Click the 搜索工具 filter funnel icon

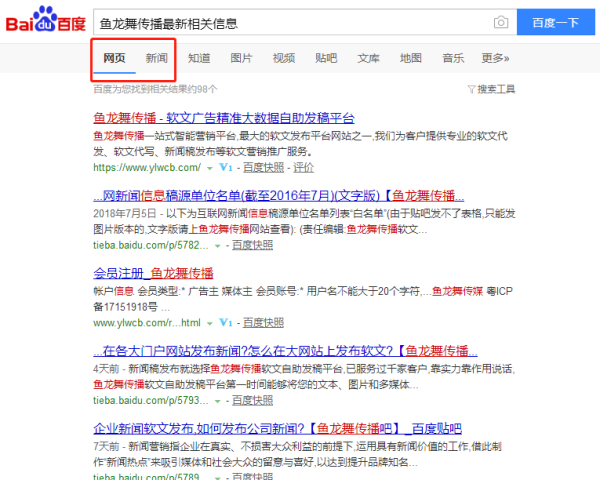click(x=471, y=89)
